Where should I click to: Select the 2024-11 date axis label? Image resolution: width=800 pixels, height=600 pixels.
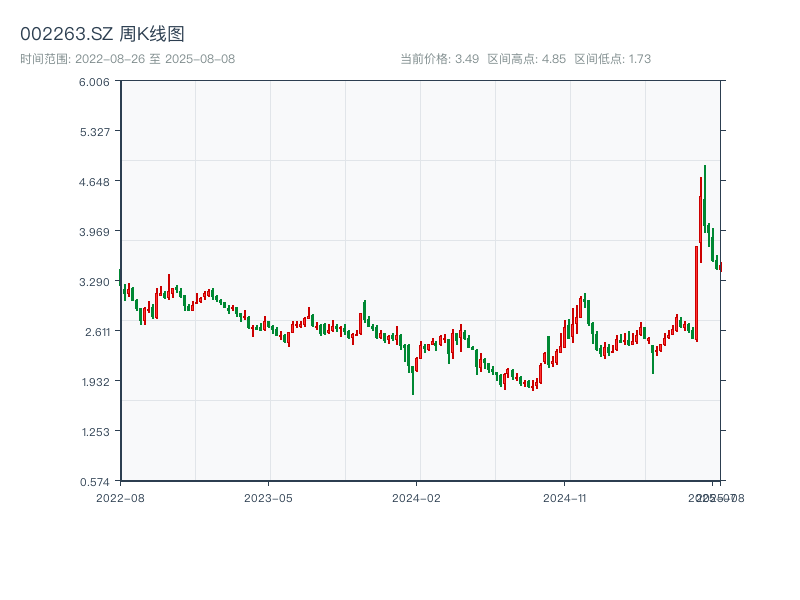click(x=565, y=497)
